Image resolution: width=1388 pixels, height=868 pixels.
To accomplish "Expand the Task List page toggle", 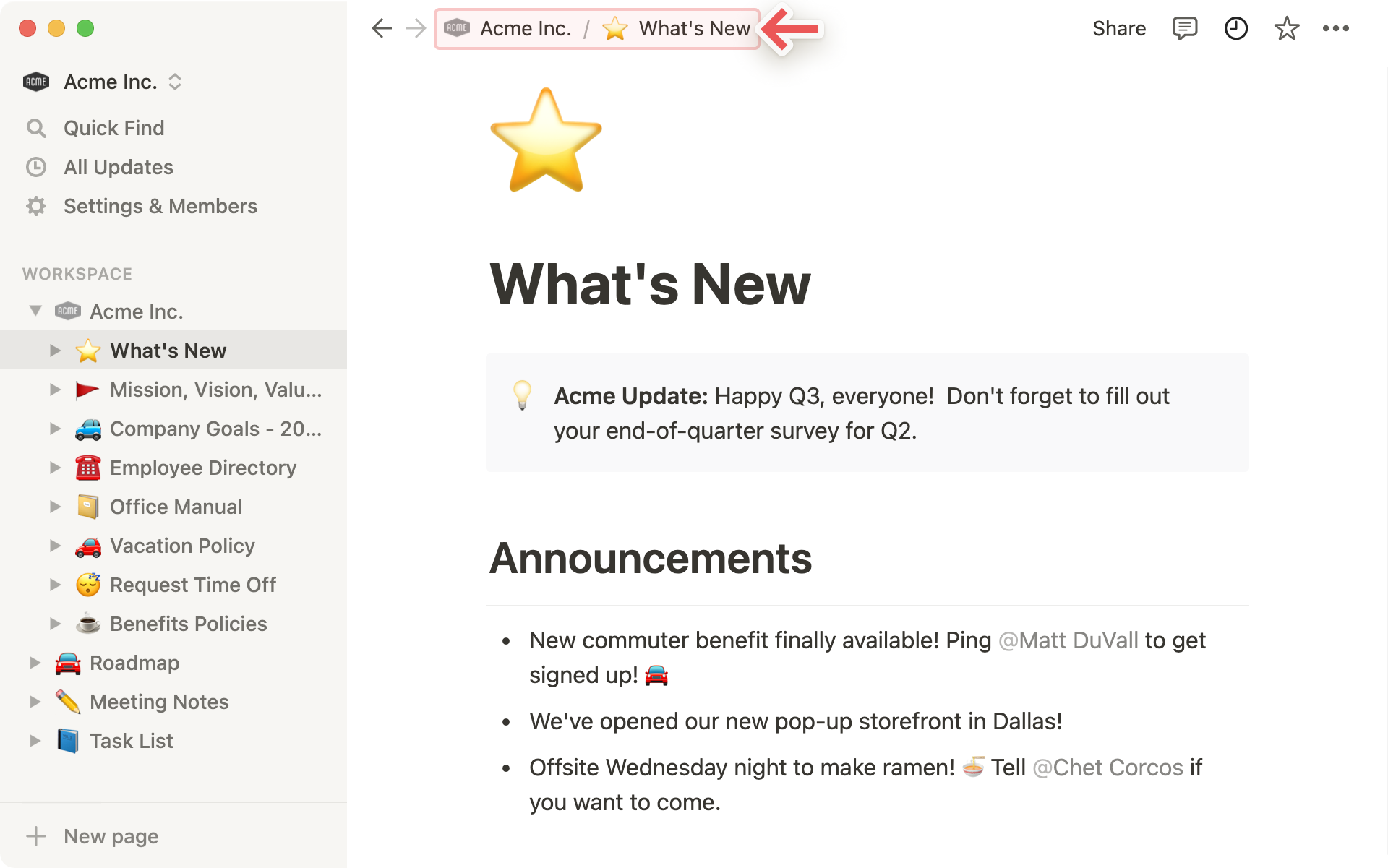I will [x=35, y=741].
